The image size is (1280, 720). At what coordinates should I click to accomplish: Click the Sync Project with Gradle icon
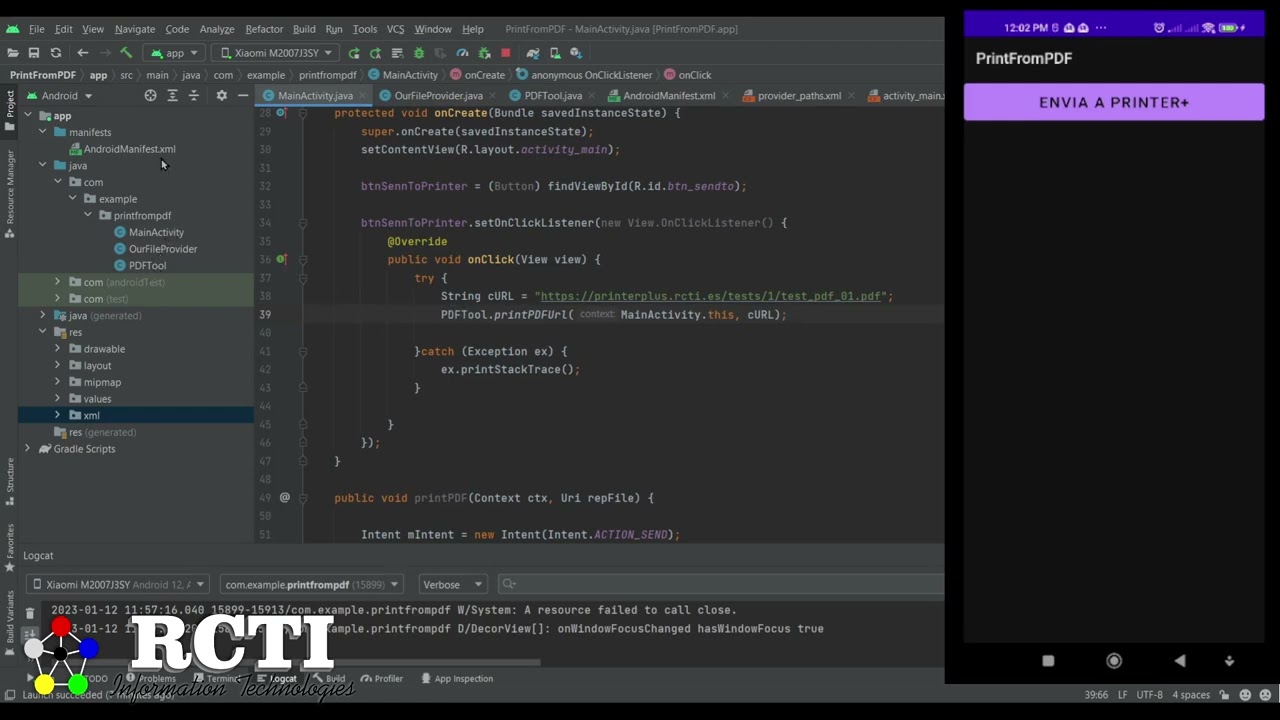(533, 53)
